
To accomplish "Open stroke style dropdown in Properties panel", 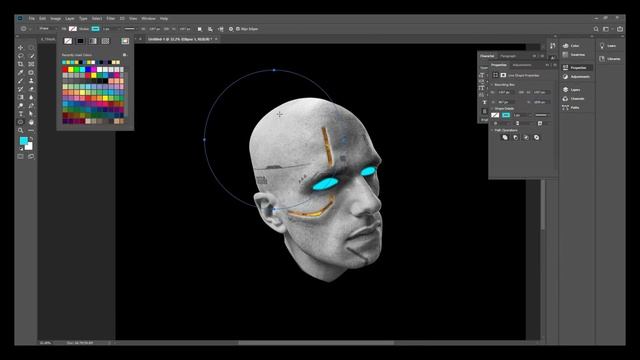I will 543,115.
